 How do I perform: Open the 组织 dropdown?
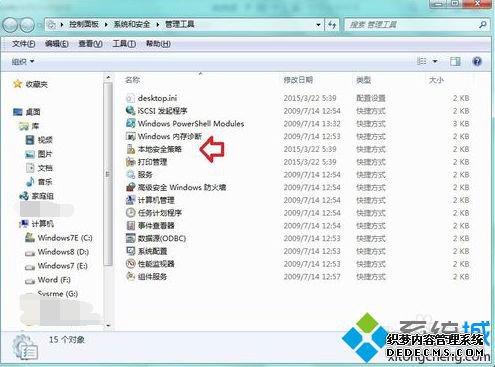[x=23, y=62]
